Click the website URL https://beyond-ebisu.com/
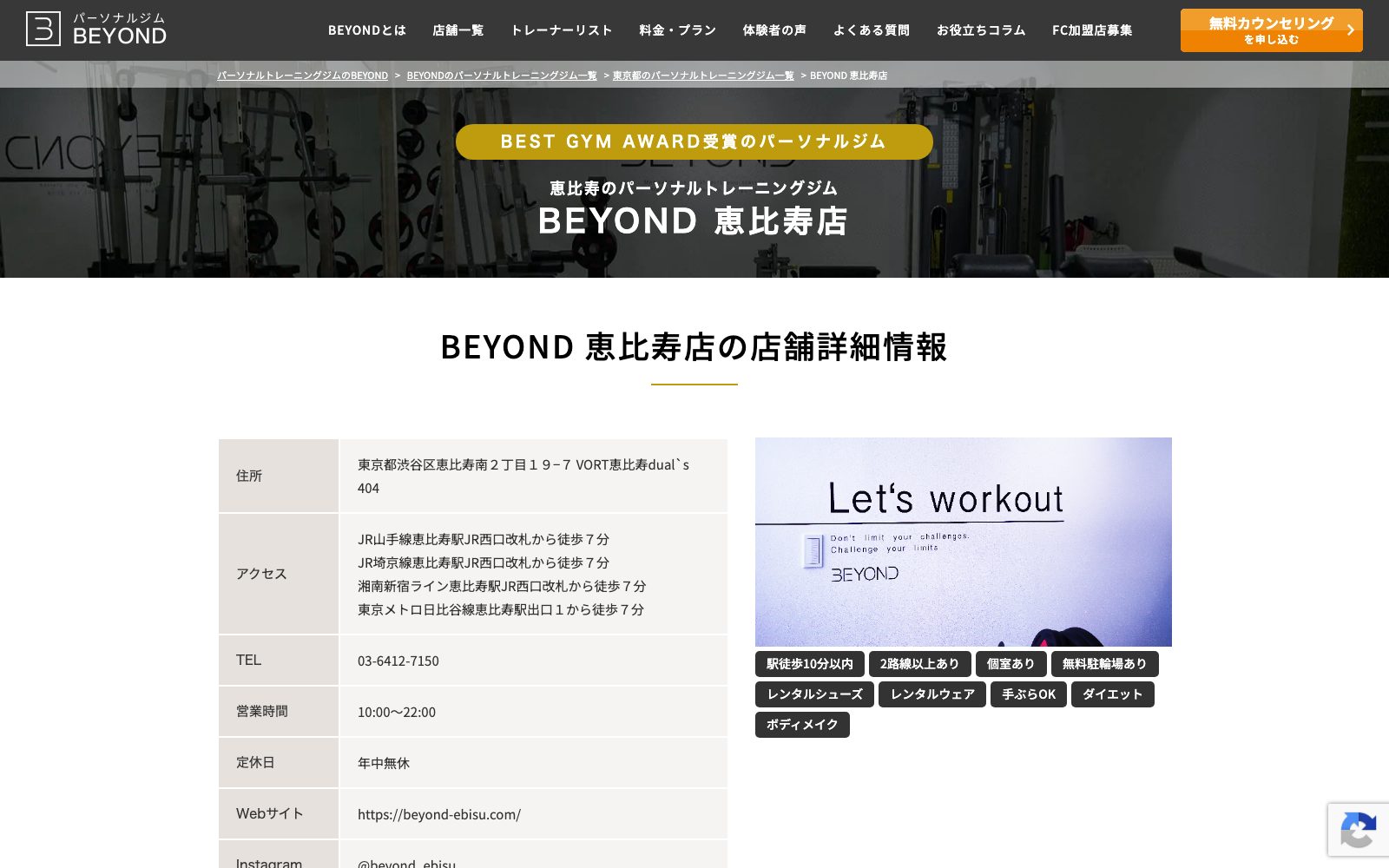Screen dimensions: 1389x868 pyautogui.click(x=439, y=814)
